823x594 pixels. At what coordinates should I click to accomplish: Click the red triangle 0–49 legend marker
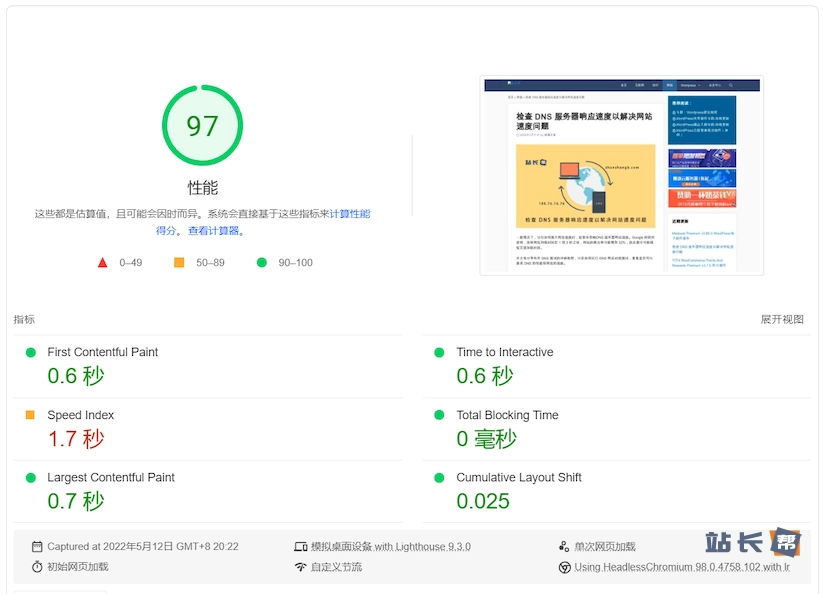102,262
